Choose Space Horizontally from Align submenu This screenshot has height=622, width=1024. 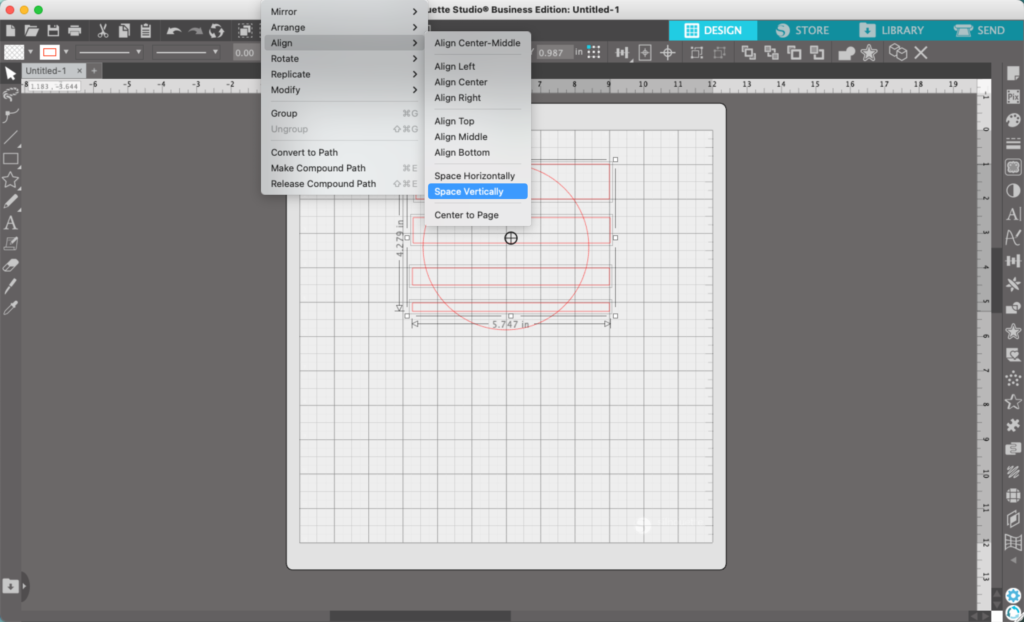(x=477, y=176)
